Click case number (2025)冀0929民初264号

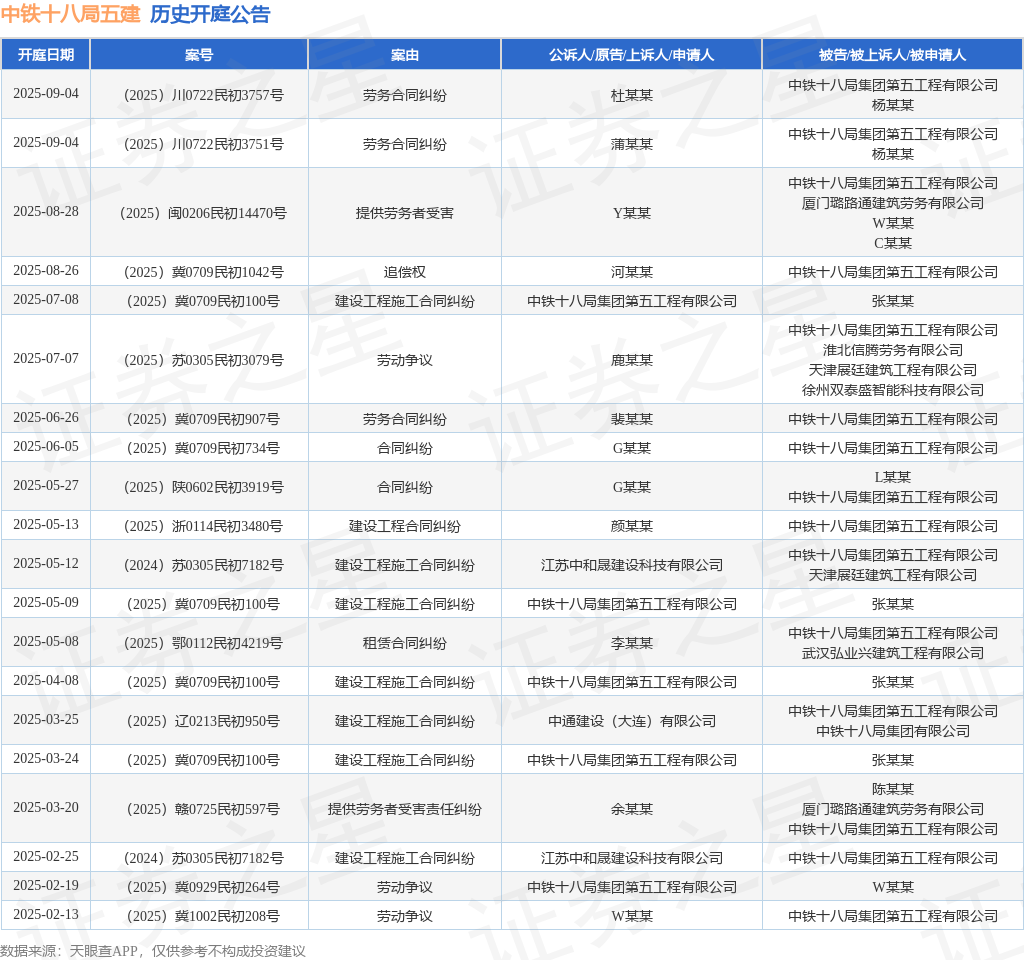pyautogui.click(x=203, y=887)
